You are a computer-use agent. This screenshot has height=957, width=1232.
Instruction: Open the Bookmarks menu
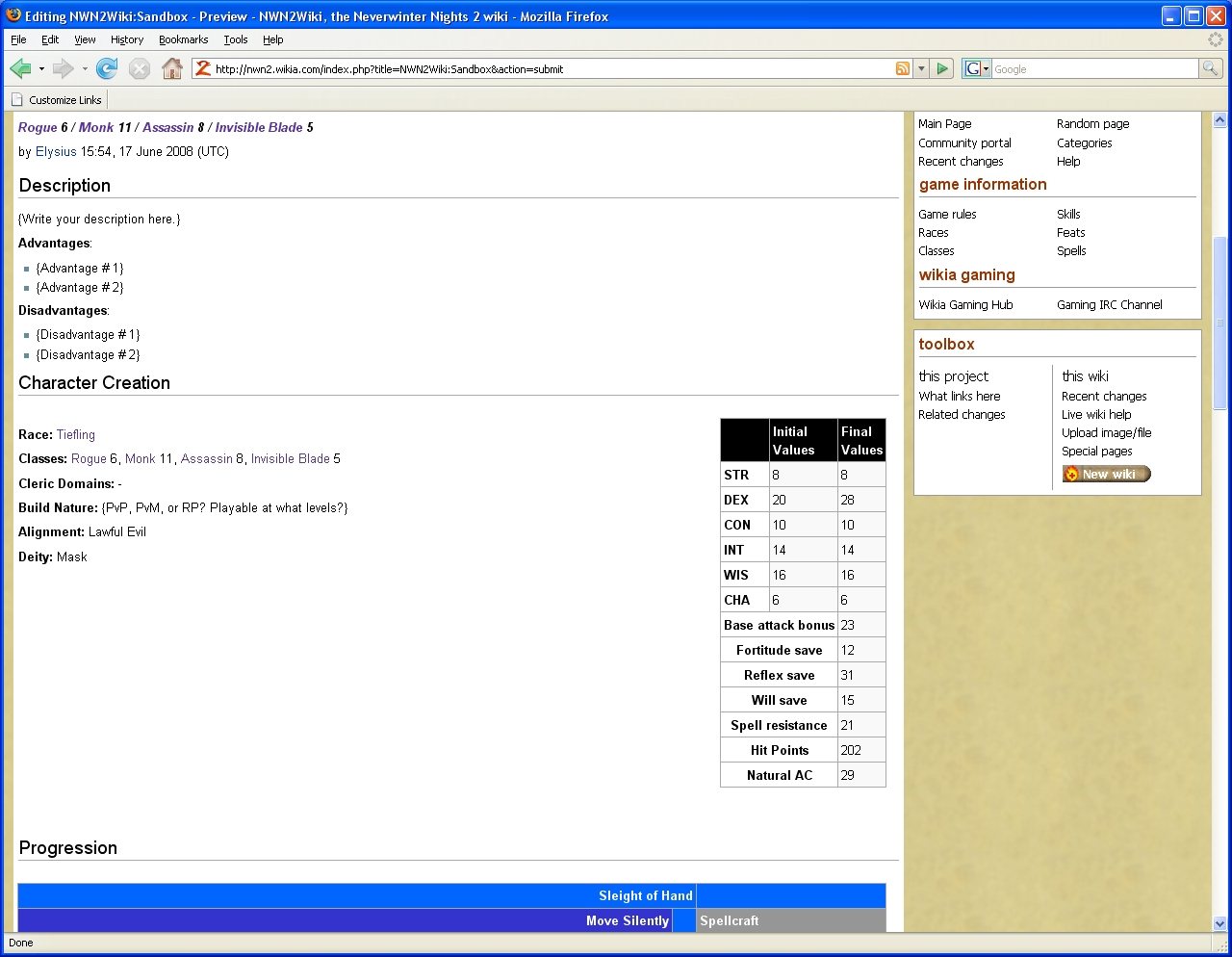[183, 39]
